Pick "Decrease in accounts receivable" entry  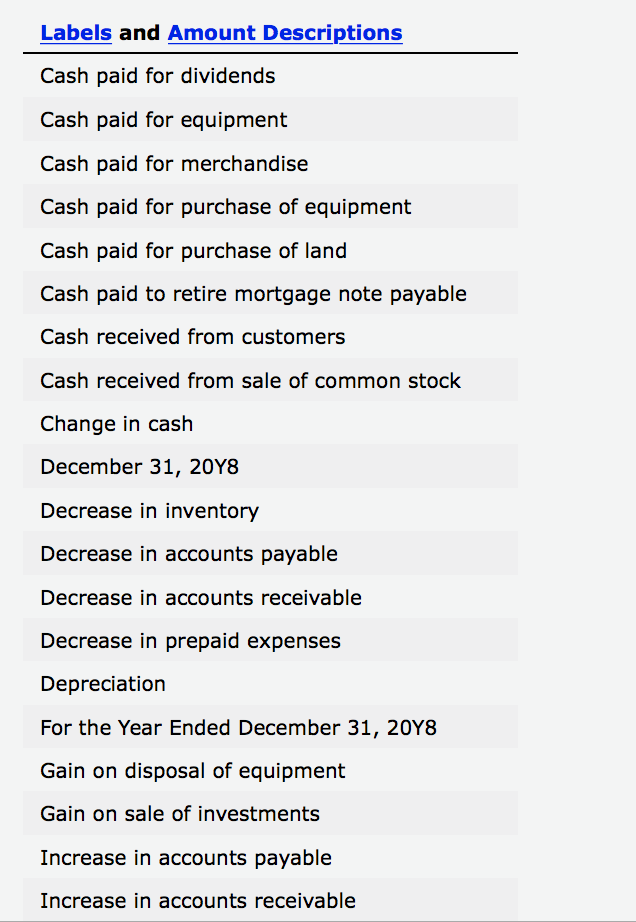[201, 598]
